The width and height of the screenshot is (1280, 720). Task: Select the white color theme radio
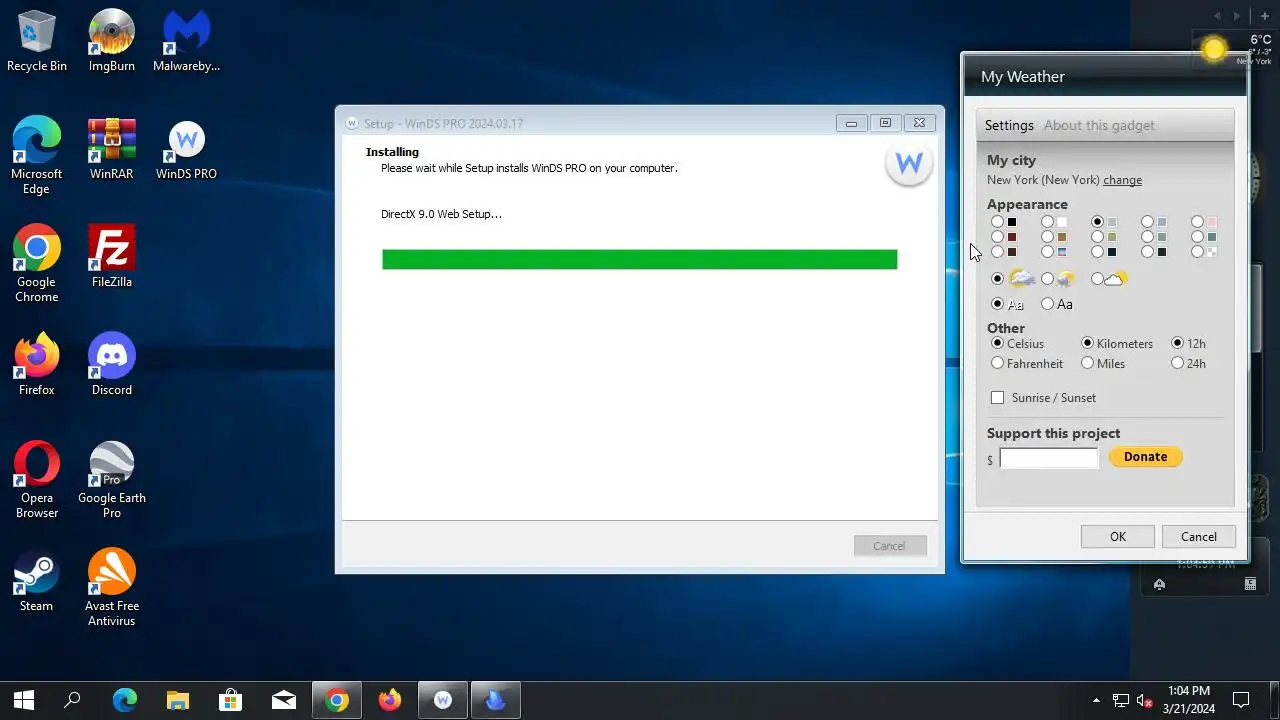pyautogui.click(x=1047, y=222)
